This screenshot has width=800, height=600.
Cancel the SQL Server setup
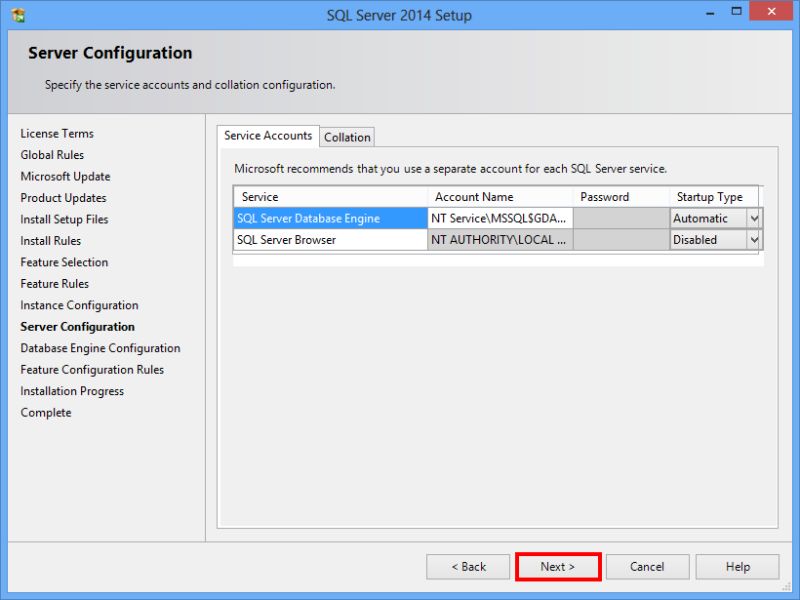647,566
